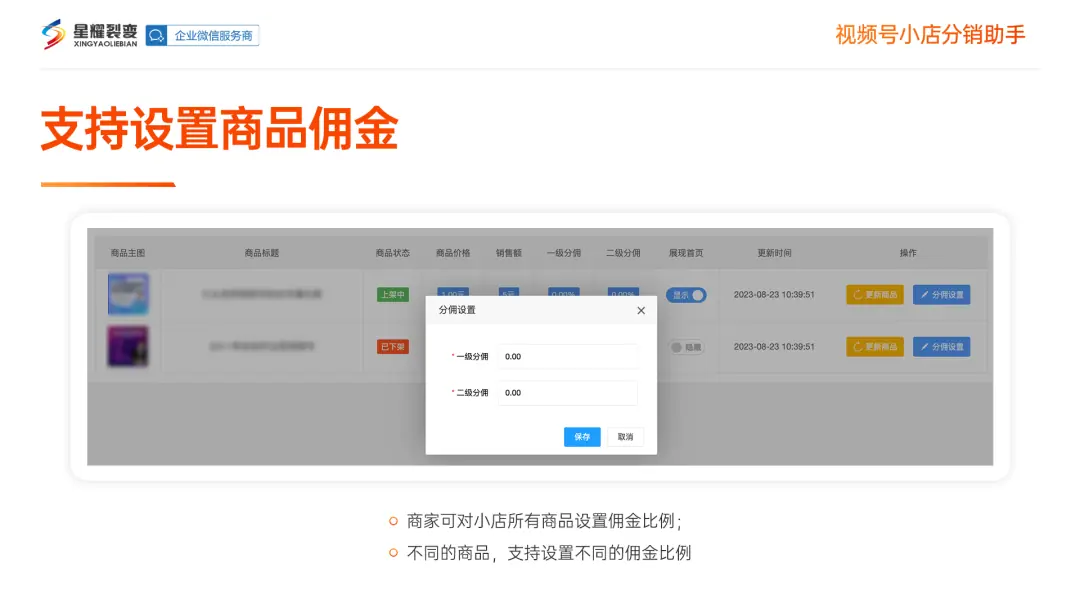Click the 商品价格 column header
Image resolution: width=1080 pixels, height=608 pixels.
click(x=453, y=253)
